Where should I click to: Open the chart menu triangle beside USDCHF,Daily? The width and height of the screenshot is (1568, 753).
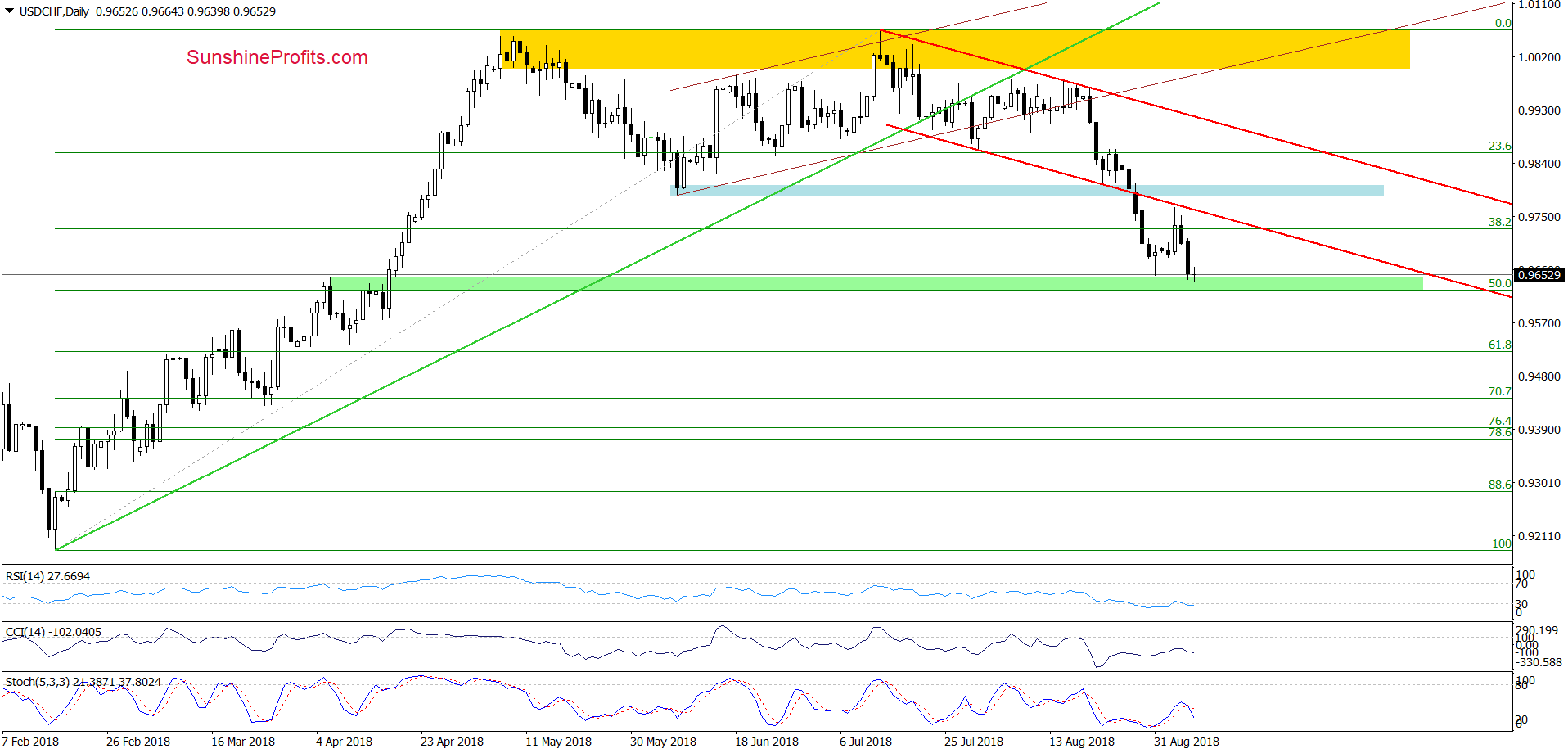[10, 11]
